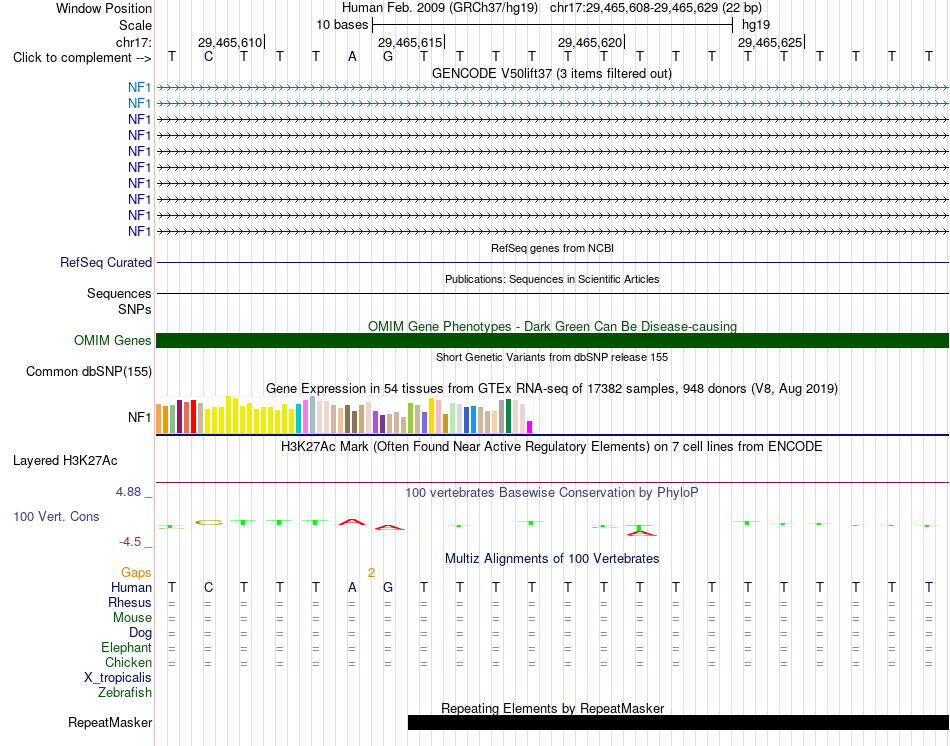The image size is (950, 746).
Task: Open 'Repeating Elements by RepeatMasker' title
Action: point(552,708)
